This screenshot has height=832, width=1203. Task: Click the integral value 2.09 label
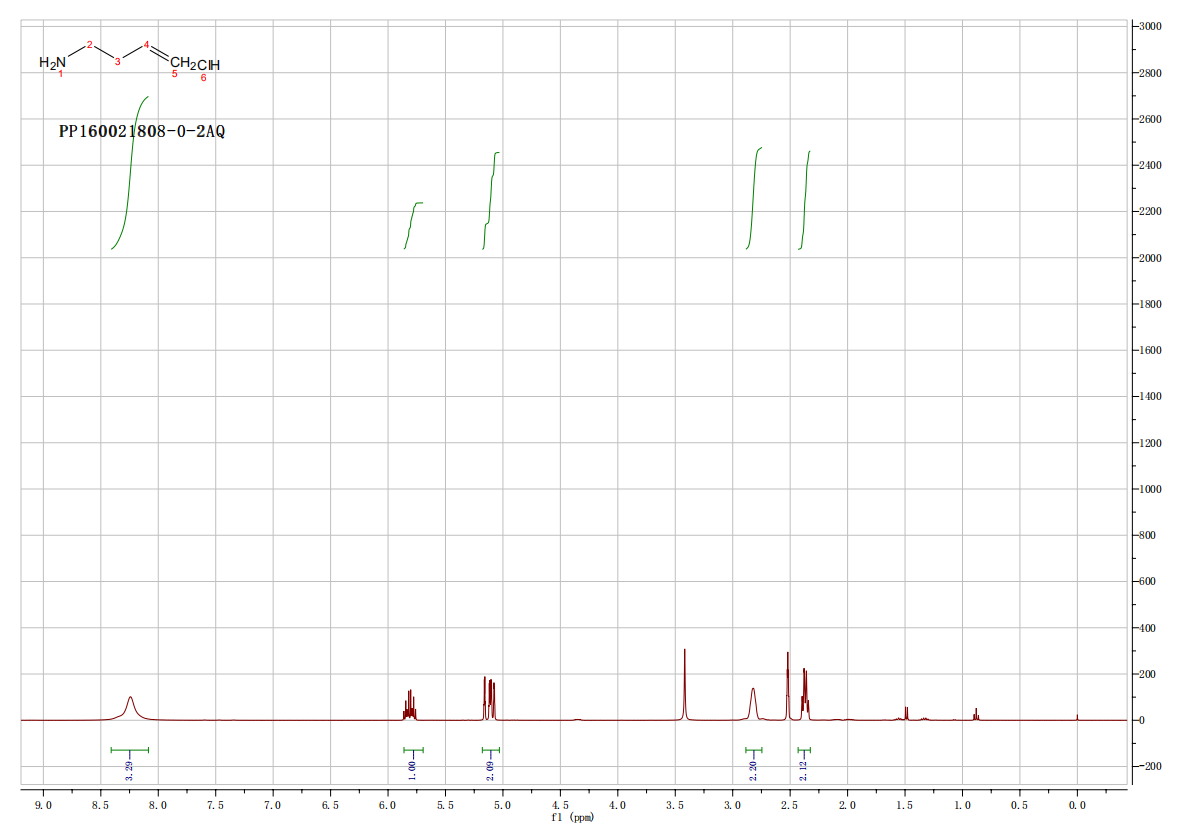(490, 770)
